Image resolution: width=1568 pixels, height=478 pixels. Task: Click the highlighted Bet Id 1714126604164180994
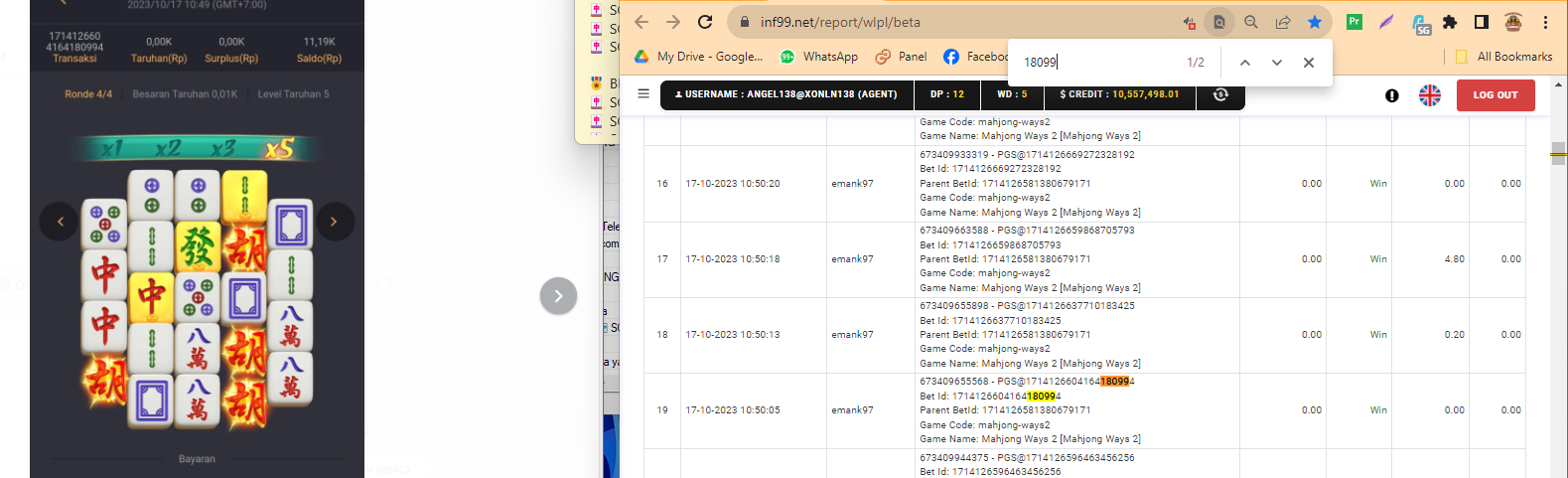coord(990,397)
